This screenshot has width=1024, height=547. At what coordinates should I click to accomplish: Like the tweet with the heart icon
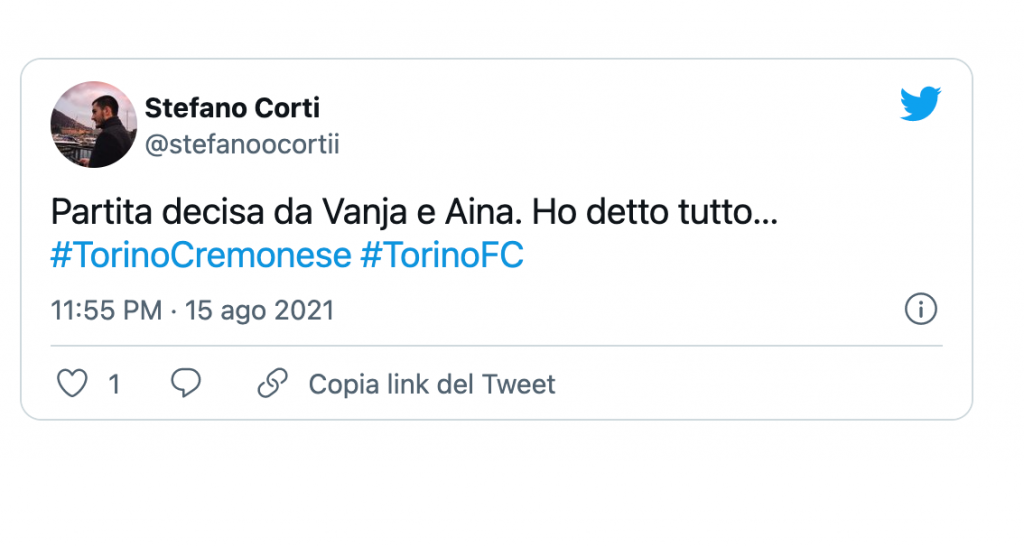[x=72, y=384]
